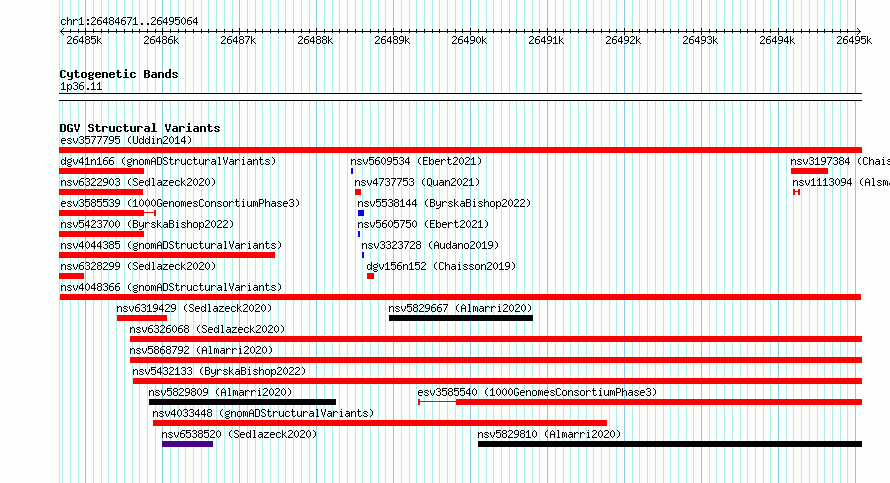Click the left arrow end of the ruler
890x483 pixels.
point(62,32)
